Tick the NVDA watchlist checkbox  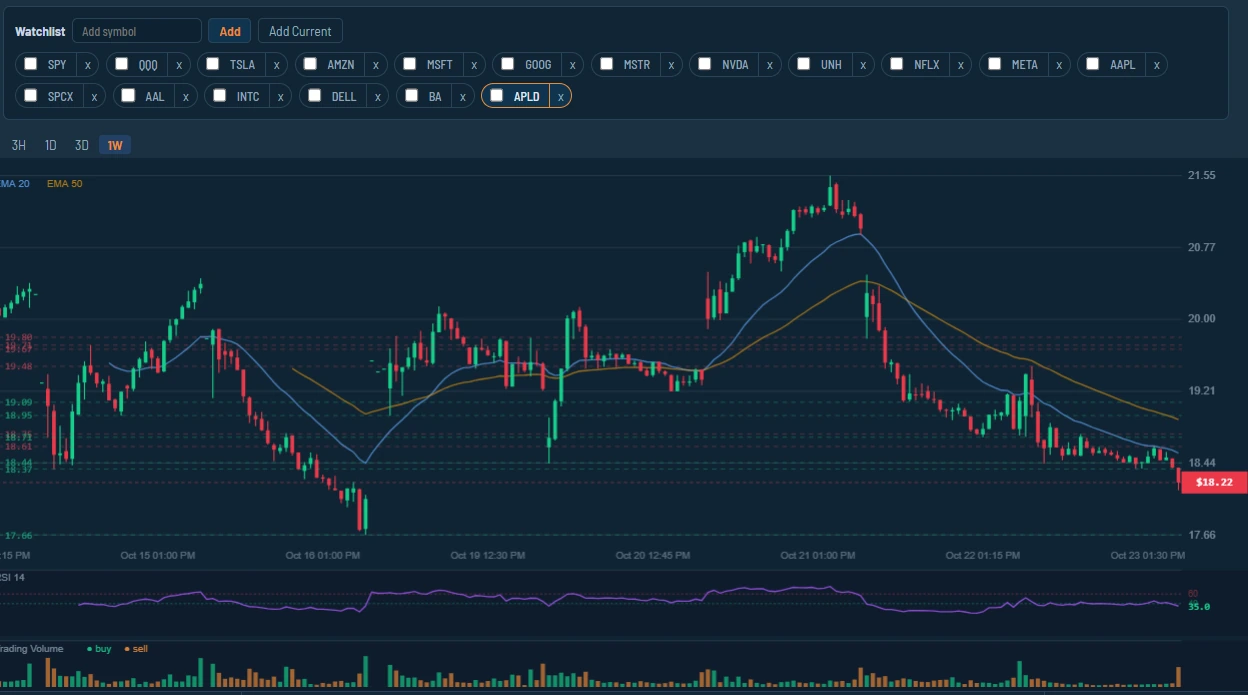click(705, 64)
